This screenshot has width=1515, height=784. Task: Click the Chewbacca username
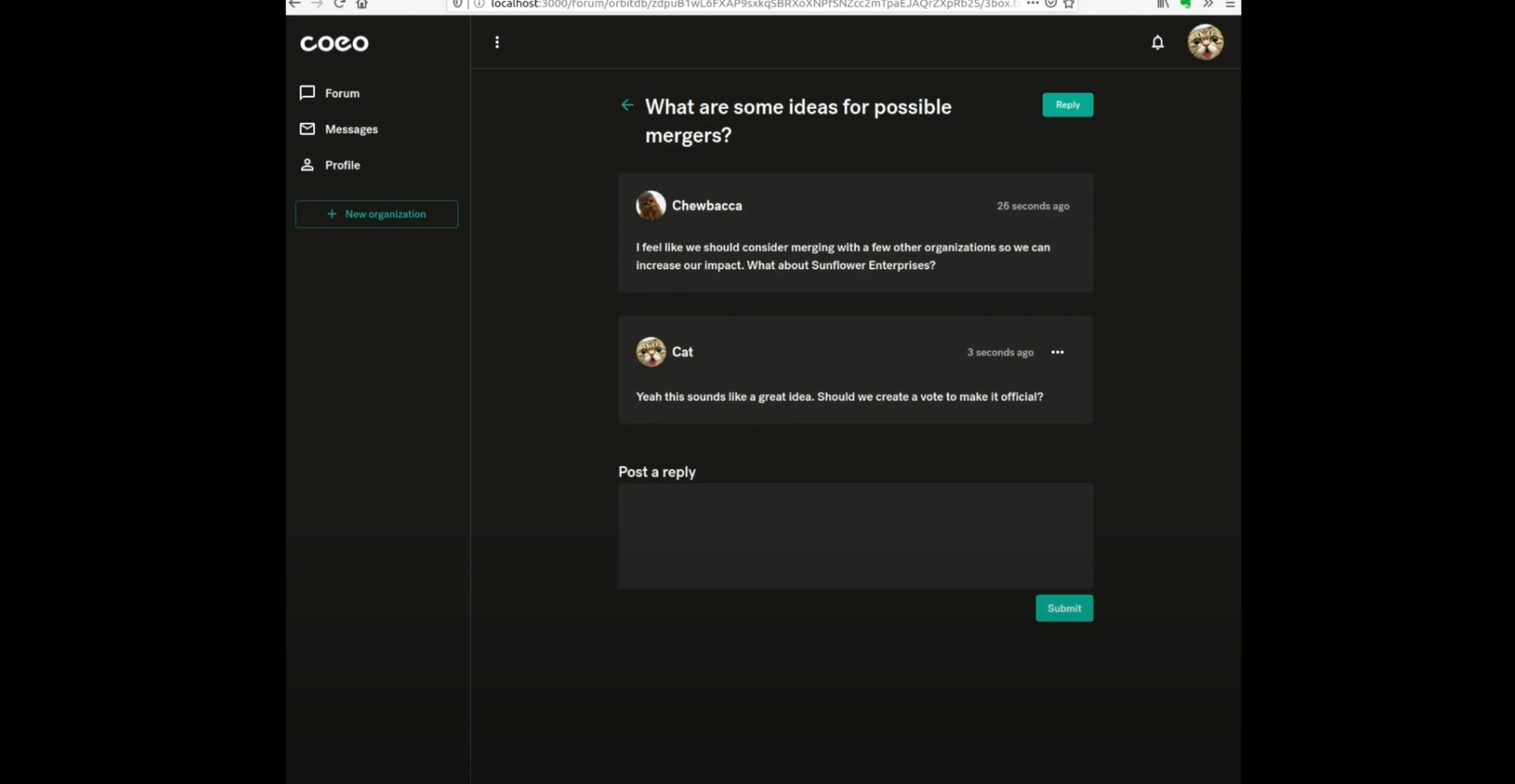point(707,205)
